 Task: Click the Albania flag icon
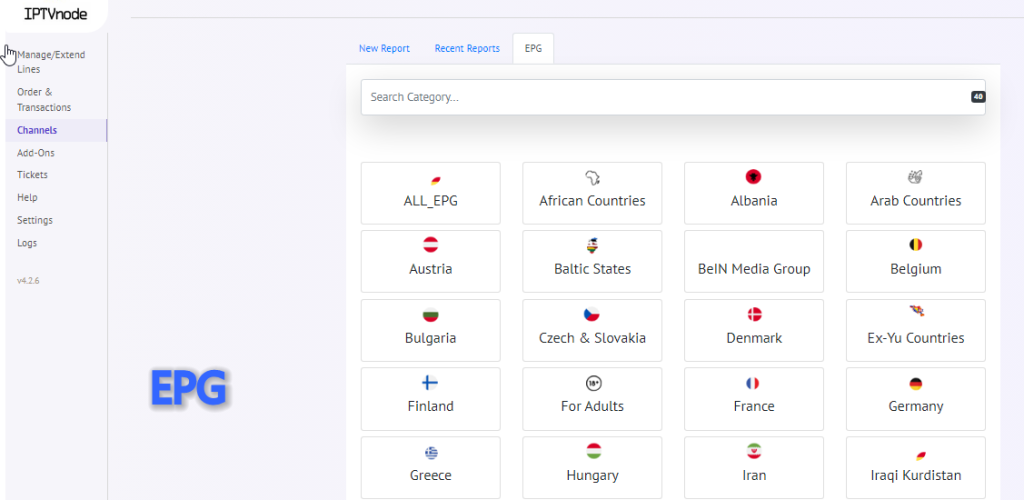753,177
